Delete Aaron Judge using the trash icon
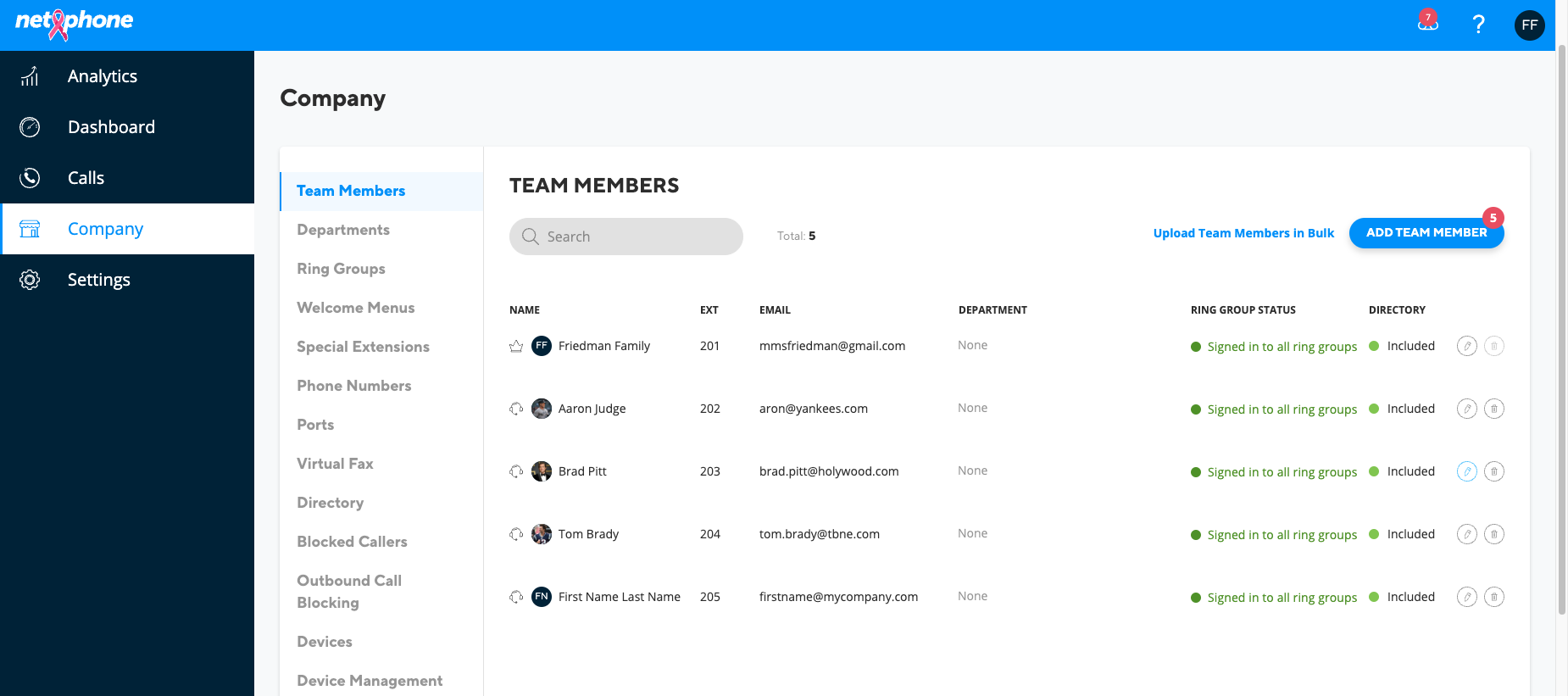 tap(1494, 409)
